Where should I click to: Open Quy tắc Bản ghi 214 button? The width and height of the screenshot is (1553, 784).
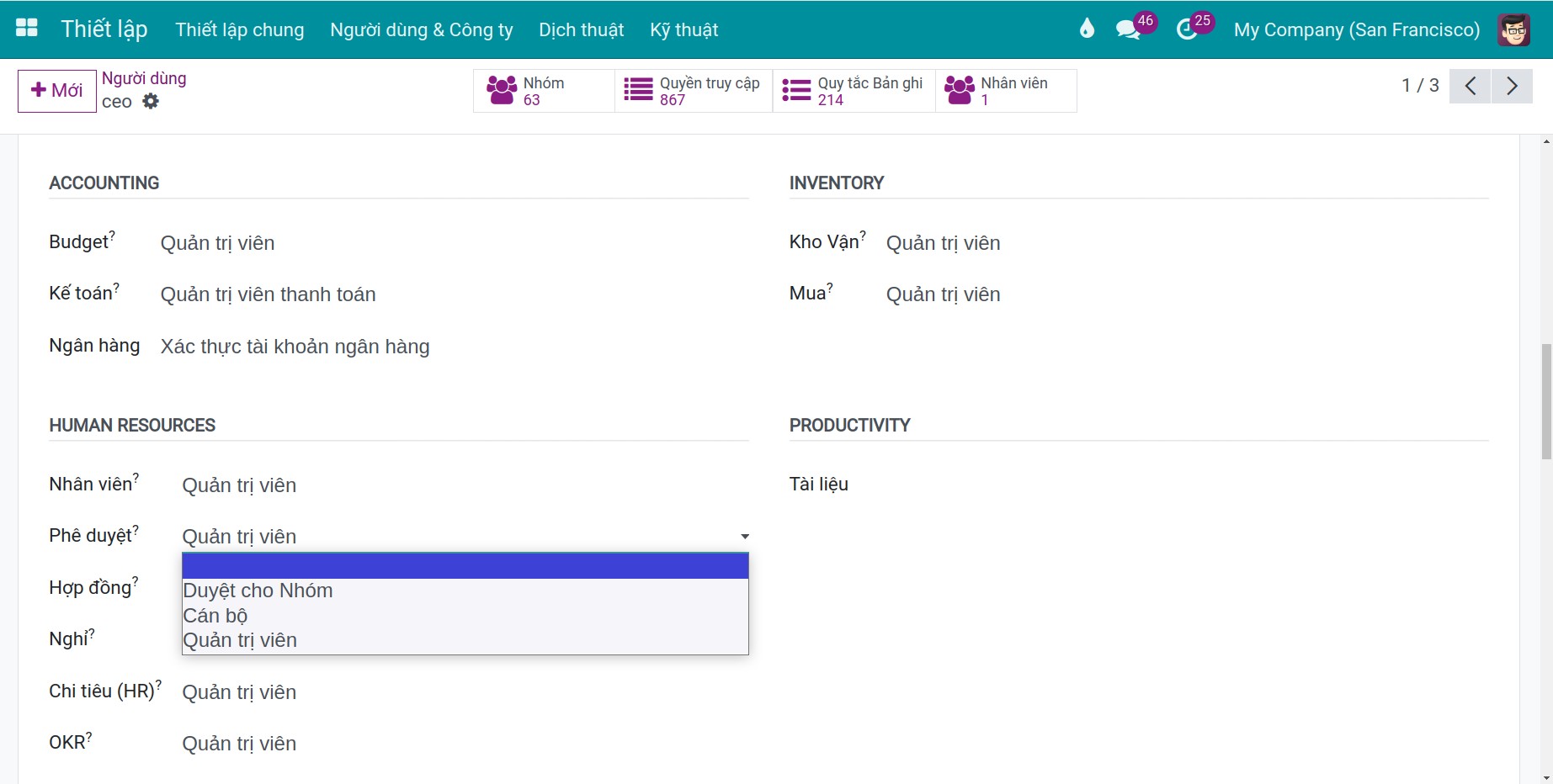tap(854, 91)
